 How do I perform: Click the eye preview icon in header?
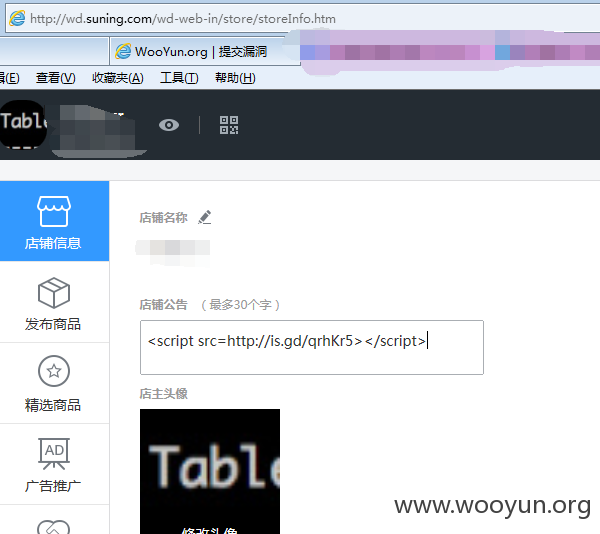(169, 125)
